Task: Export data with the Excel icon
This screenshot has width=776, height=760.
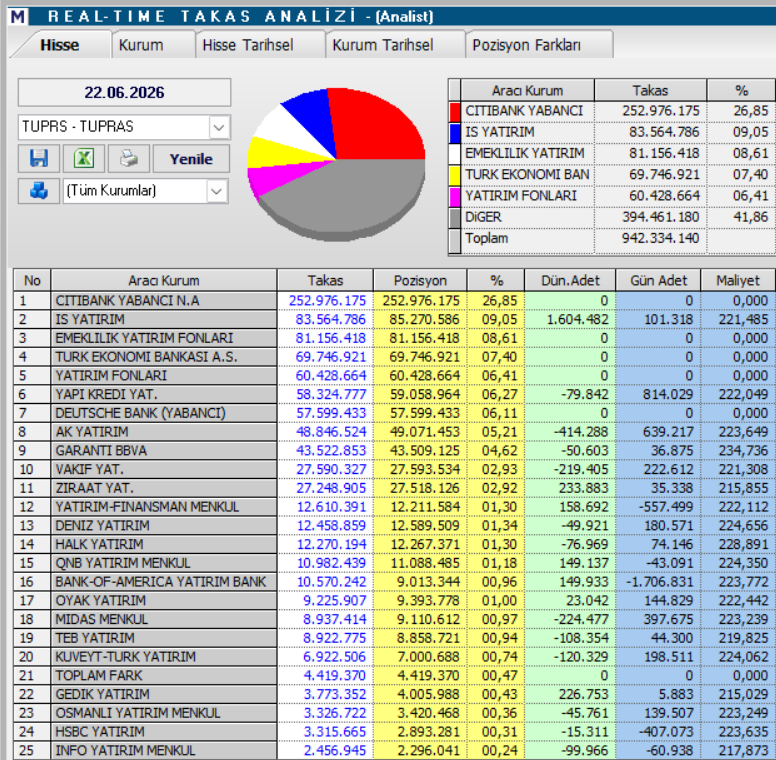Action: (x=84, y=159)
